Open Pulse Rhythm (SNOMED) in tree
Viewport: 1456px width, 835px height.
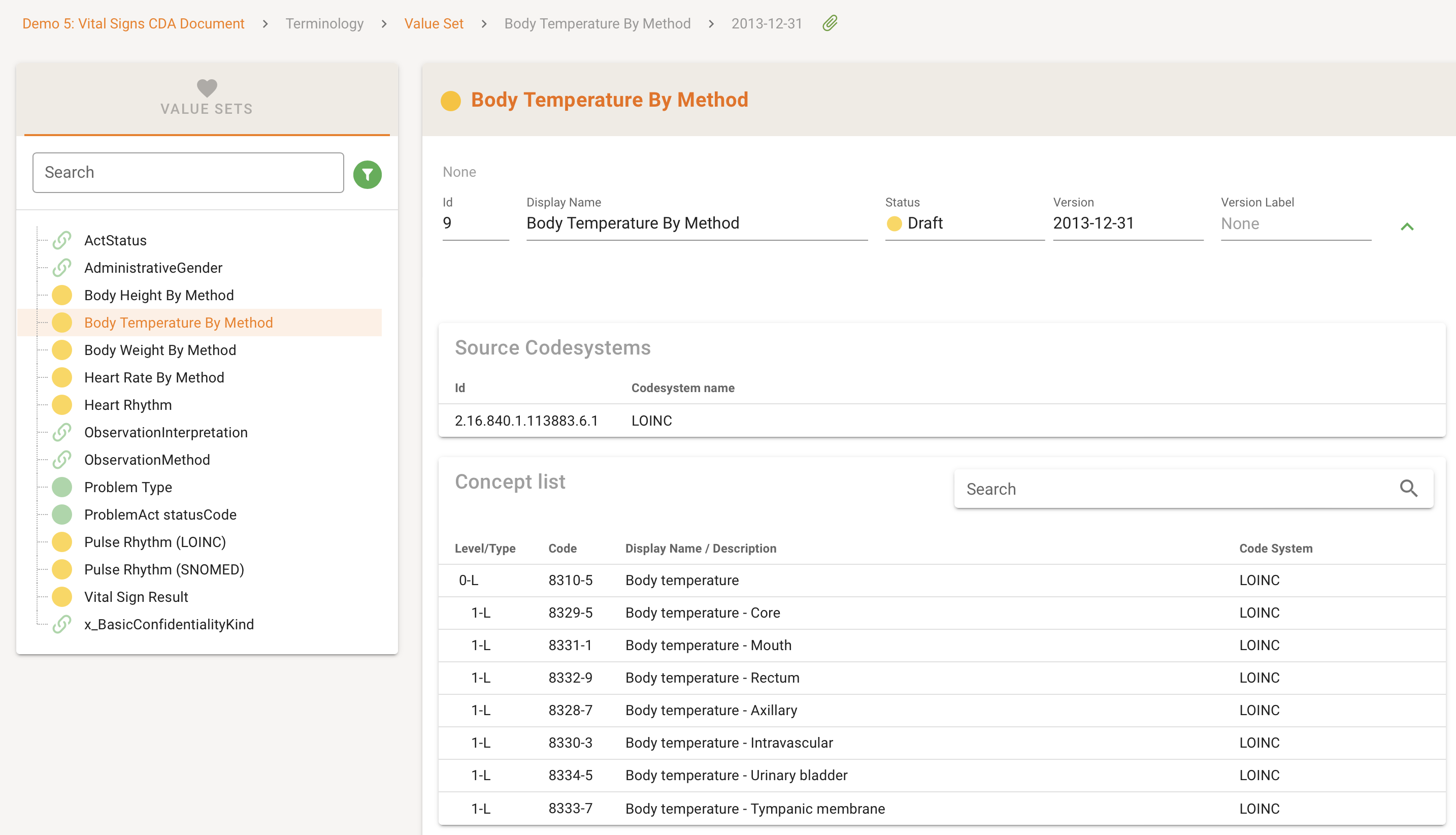coord(164,569)
